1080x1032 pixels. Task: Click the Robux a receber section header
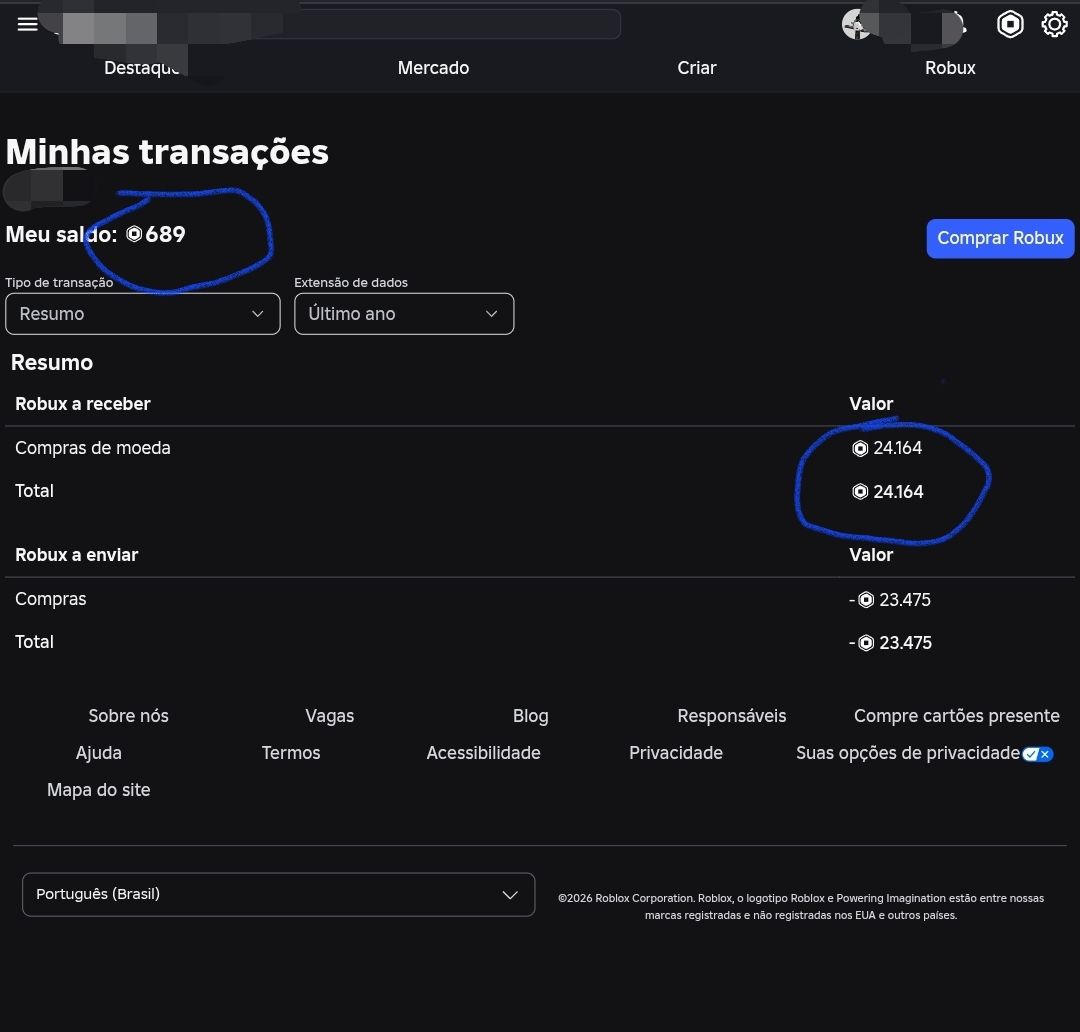pyautogui.click(x=83, y=404)
